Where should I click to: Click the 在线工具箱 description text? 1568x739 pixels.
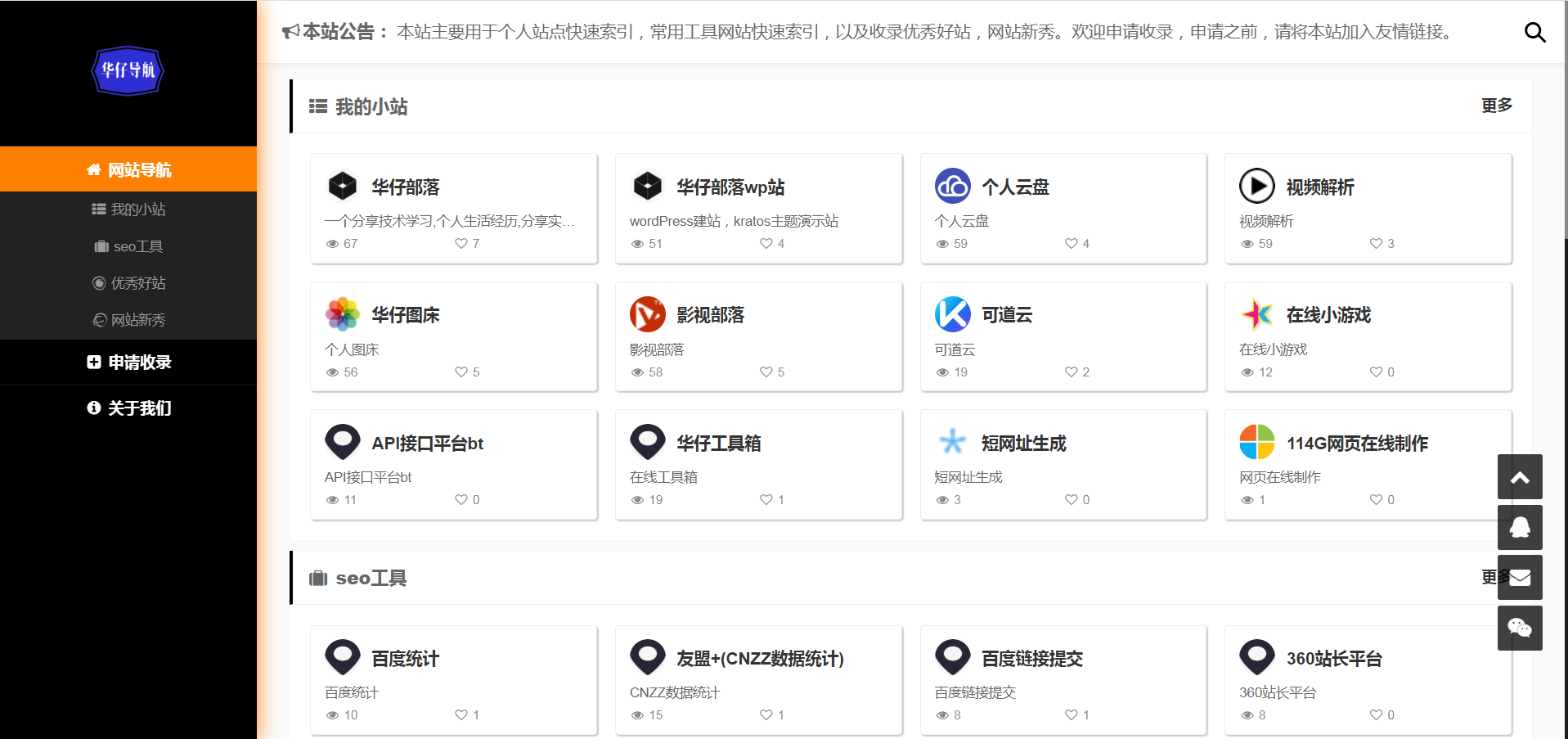(x=663, y=477)
